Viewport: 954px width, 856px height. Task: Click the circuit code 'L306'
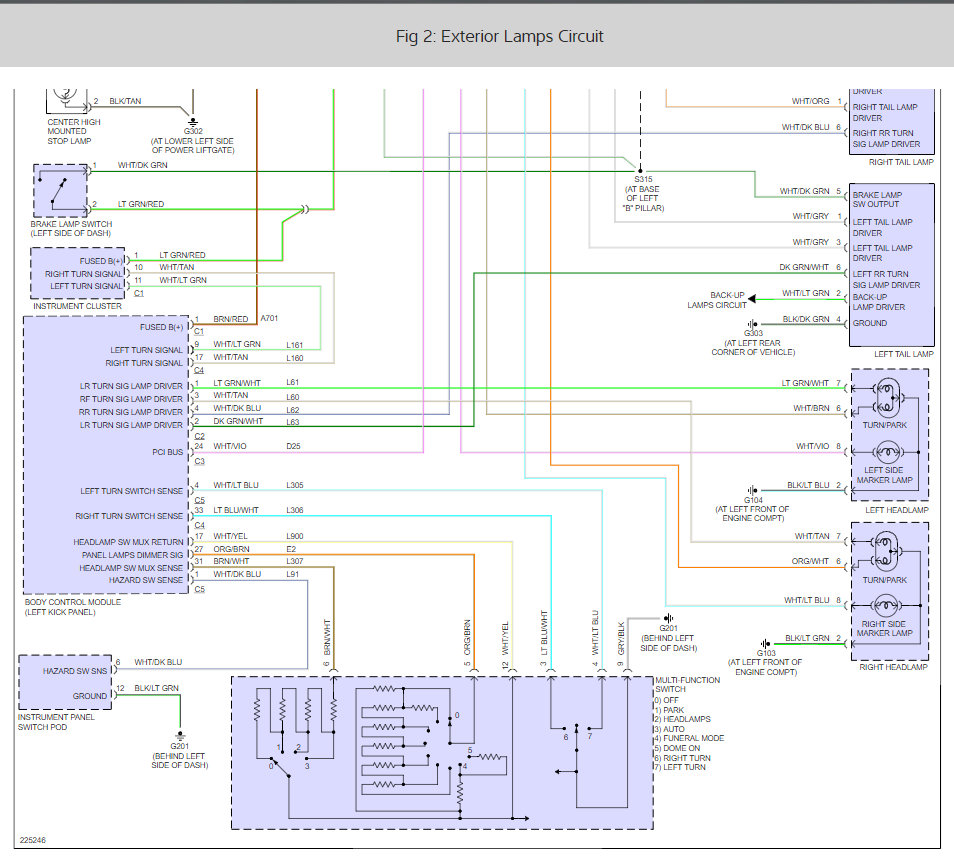tap(294, 510)
